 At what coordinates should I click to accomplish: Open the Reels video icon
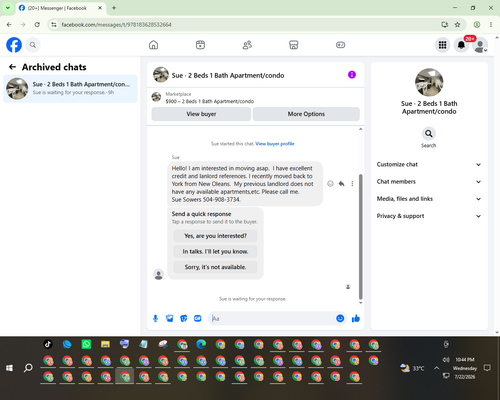tap(200, 45)
